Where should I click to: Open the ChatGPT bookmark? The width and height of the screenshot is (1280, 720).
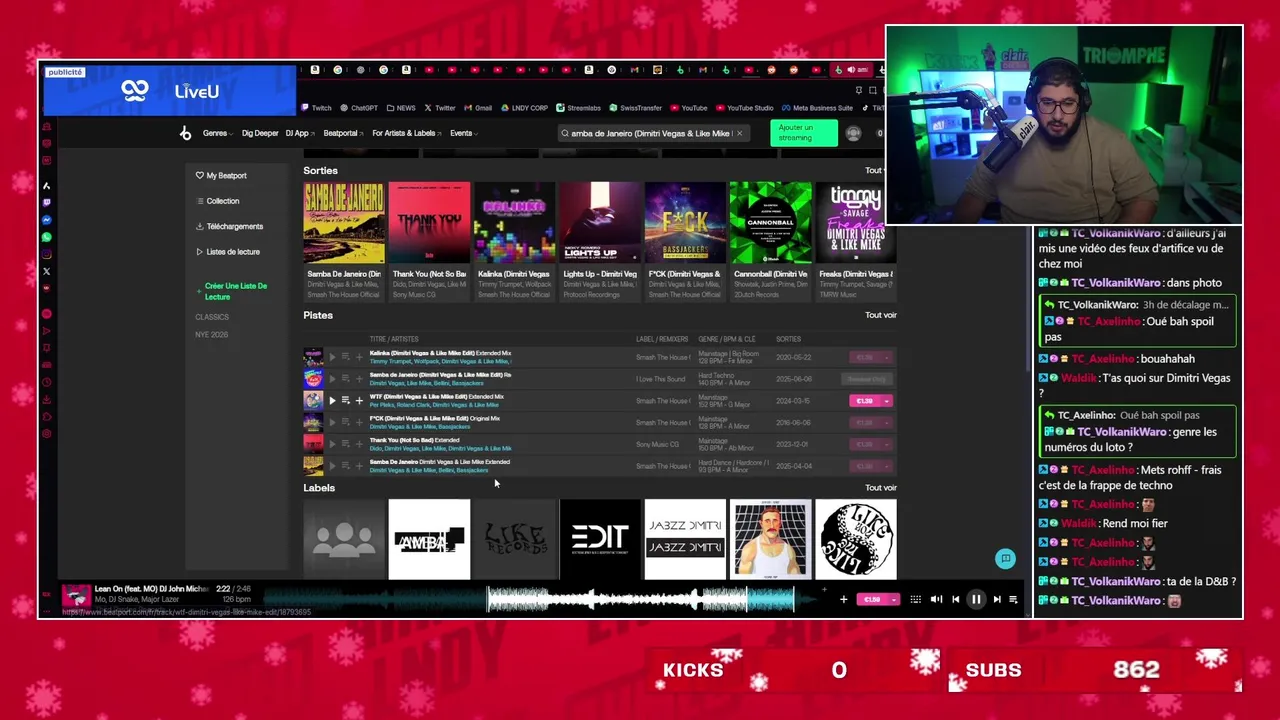tap(358, 108)
